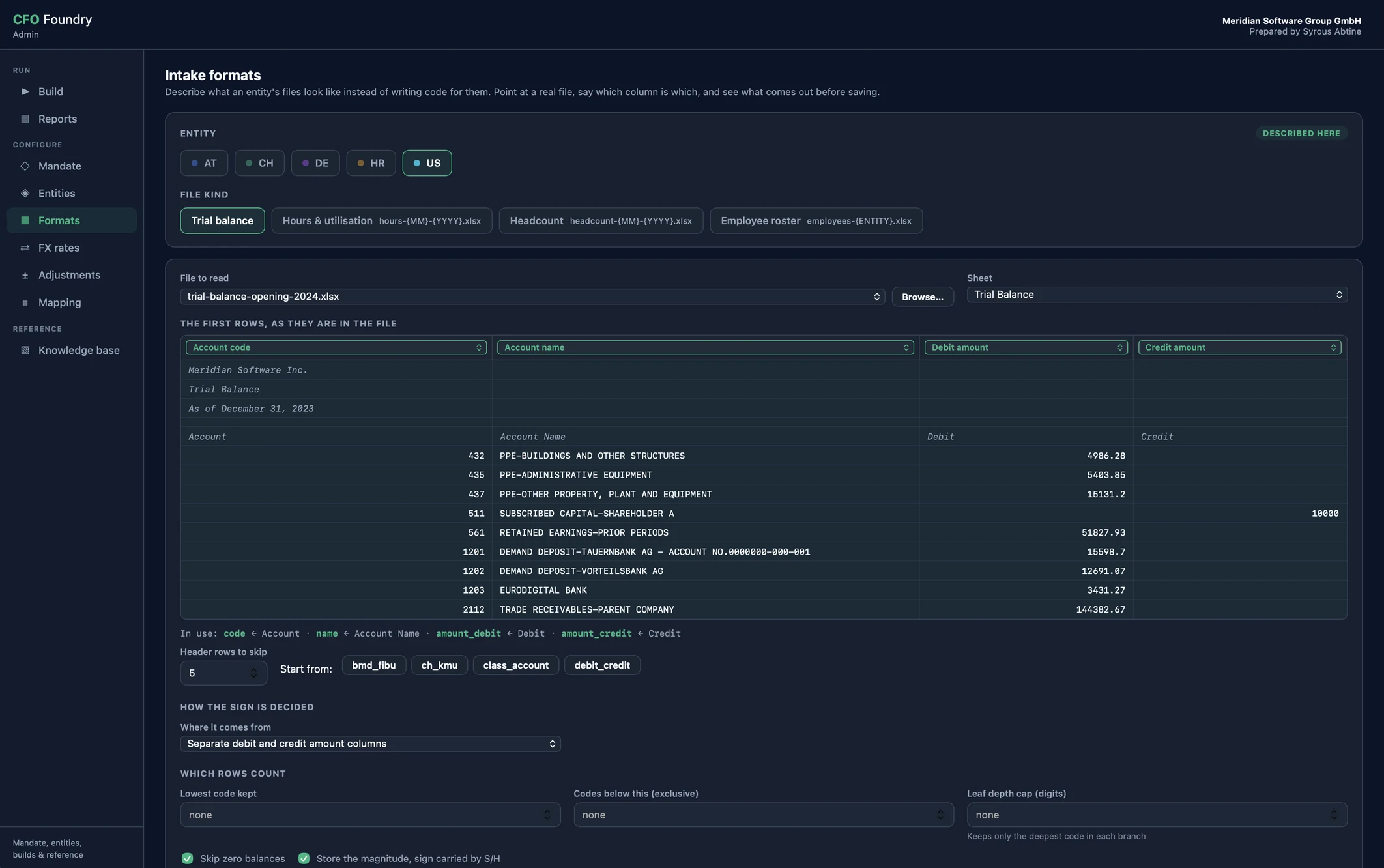1384x868 pixels.
Task: Click the Browse... button
Action: click(x=922, y=297)
